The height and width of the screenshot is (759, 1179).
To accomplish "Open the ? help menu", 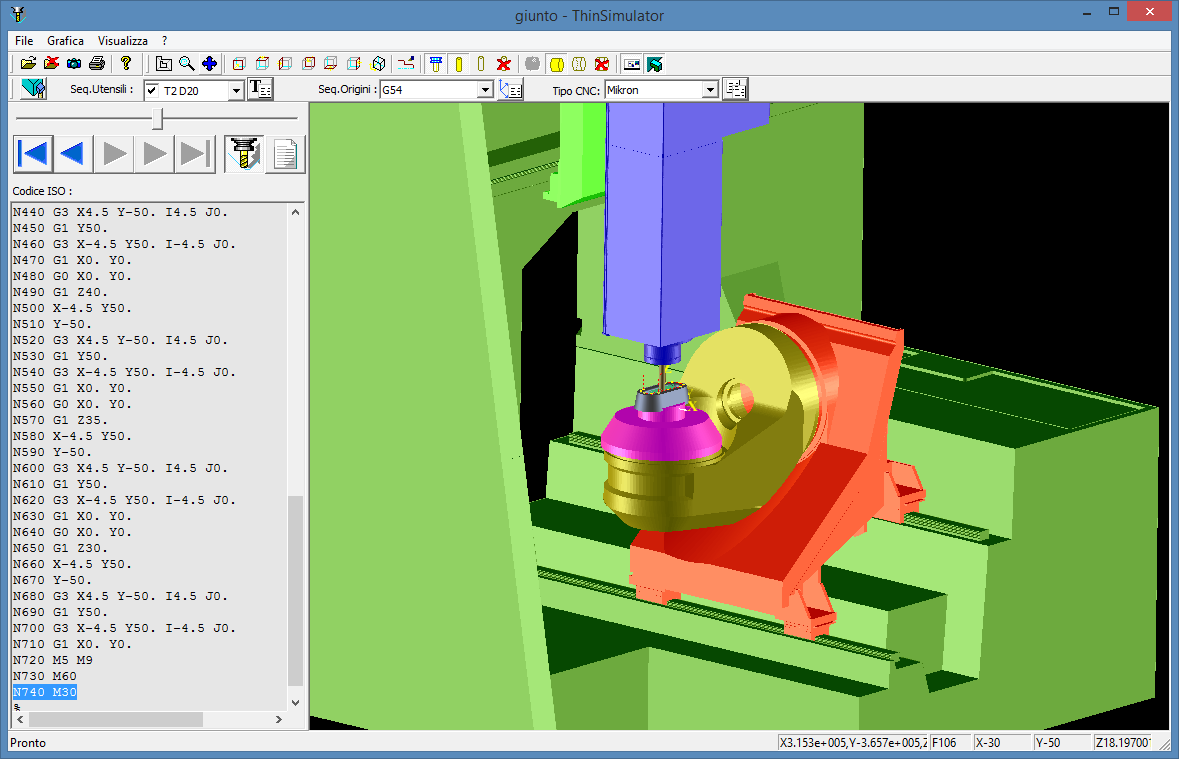I will coord(165,41).
